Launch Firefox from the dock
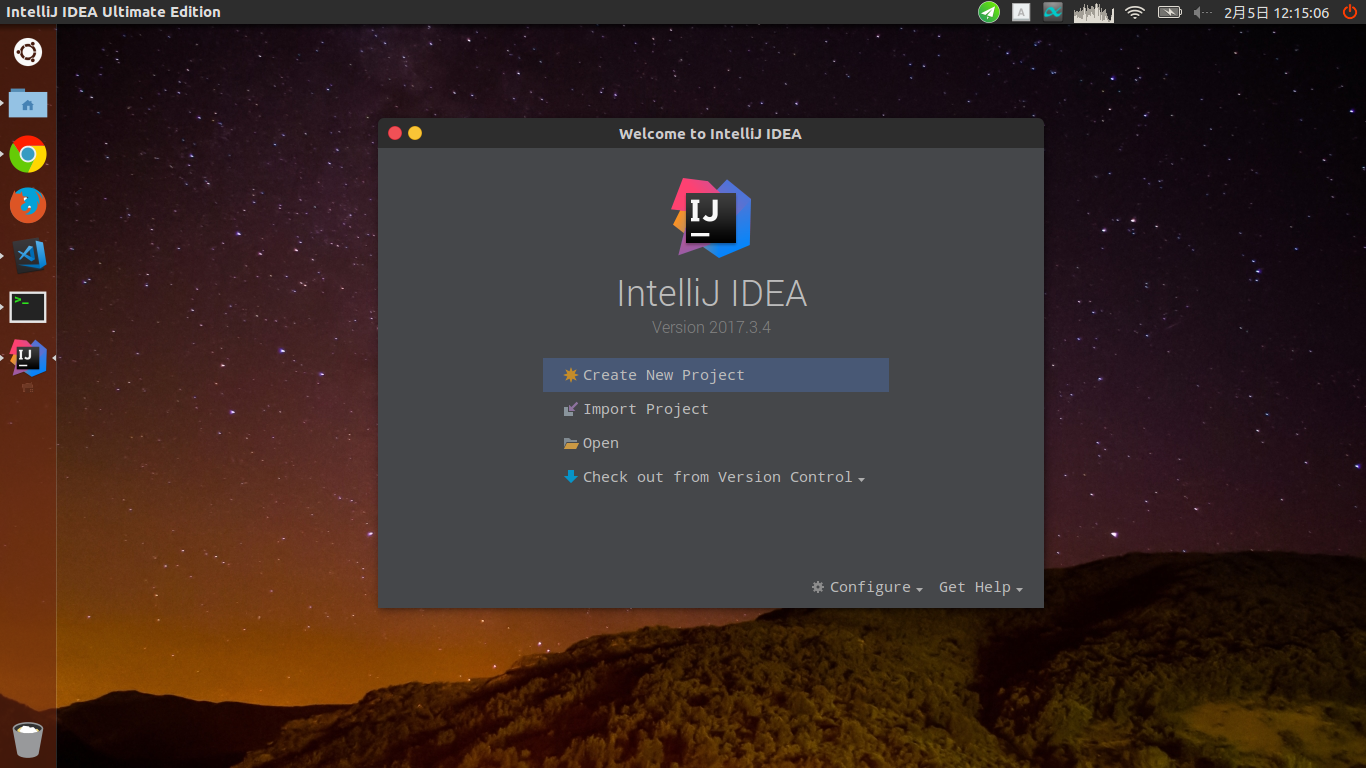The height and width of the screenshot is (768, 1366). (28, 205)
